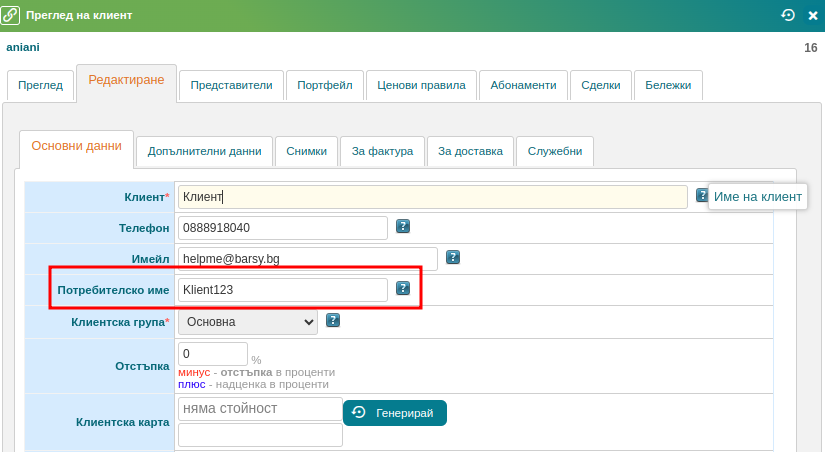Screen dimensions: 825x452
Task: Click the Име на клиент tooltip
Action: pyautogui.click(x=758, y=197)
